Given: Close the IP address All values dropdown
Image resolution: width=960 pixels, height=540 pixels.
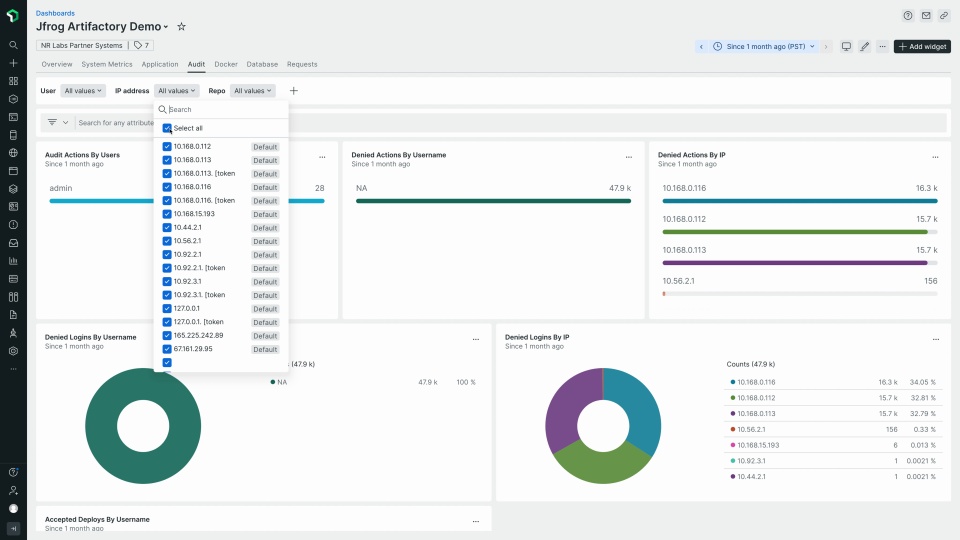Looking at the screenshot, I should tap(176, 91).
